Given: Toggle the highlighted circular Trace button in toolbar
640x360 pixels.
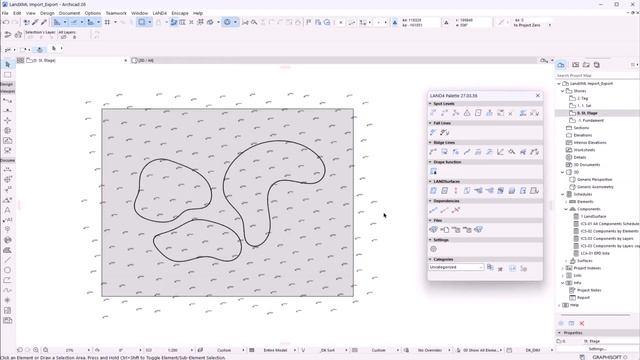Looking at the screenshot, I should [227, 22].
